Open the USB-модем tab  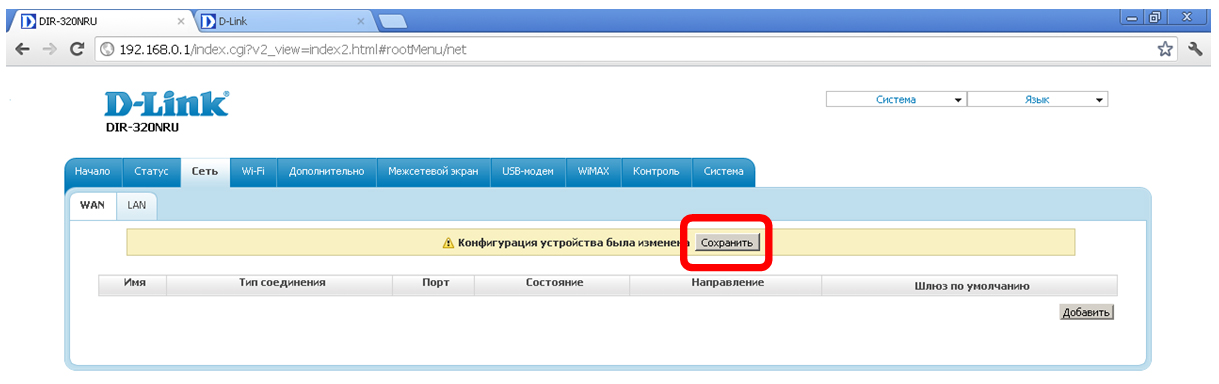point(528,172)
